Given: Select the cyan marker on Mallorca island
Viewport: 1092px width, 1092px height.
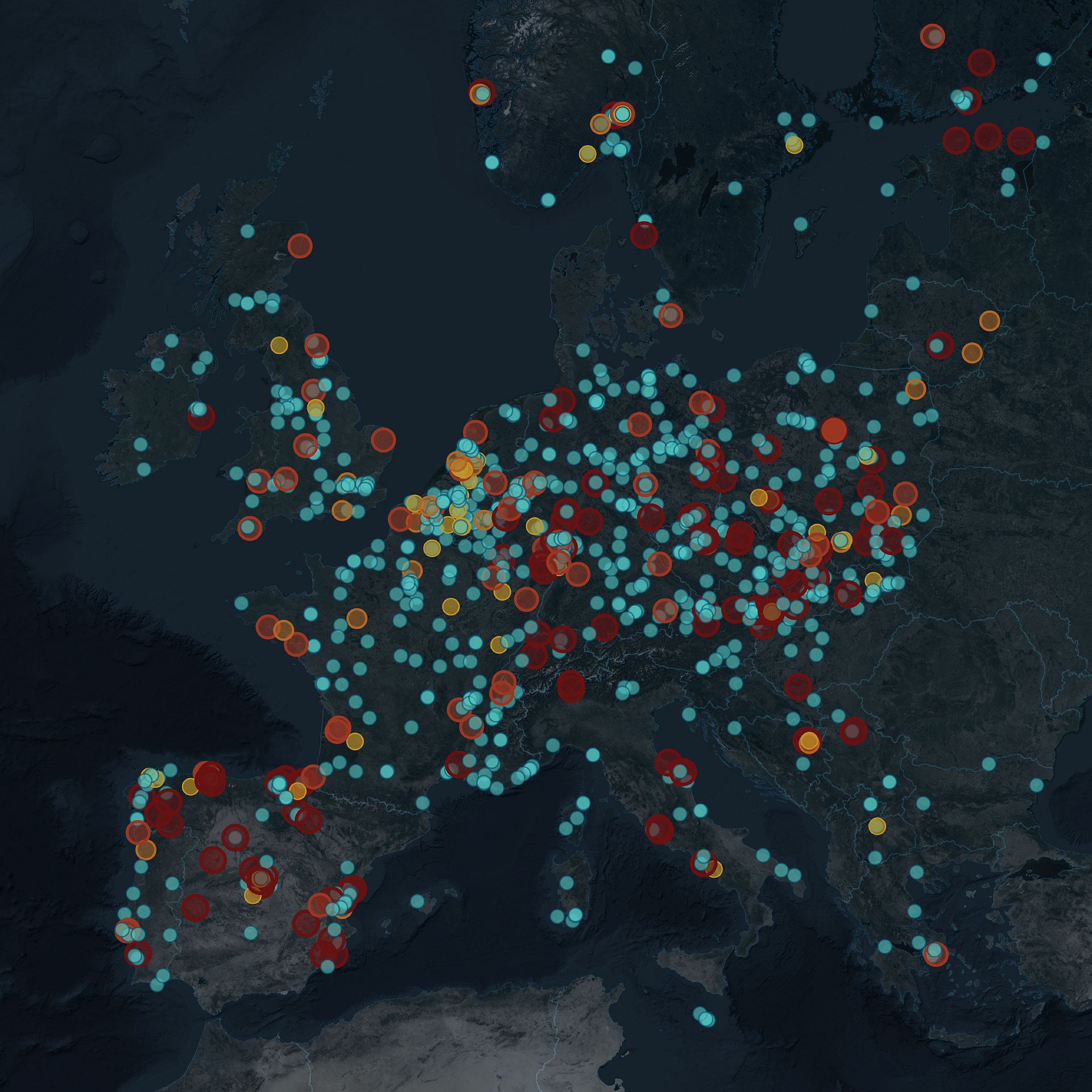Looking at the screenshot, I should point(417,901).
